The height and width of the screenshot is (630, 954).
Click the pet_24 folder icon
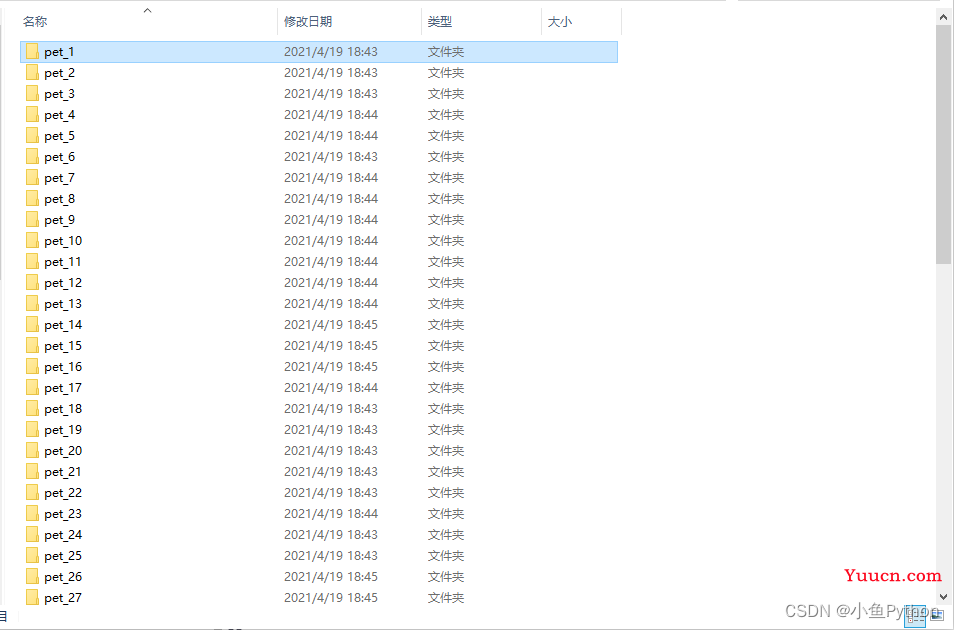click(x=32, y=535)
